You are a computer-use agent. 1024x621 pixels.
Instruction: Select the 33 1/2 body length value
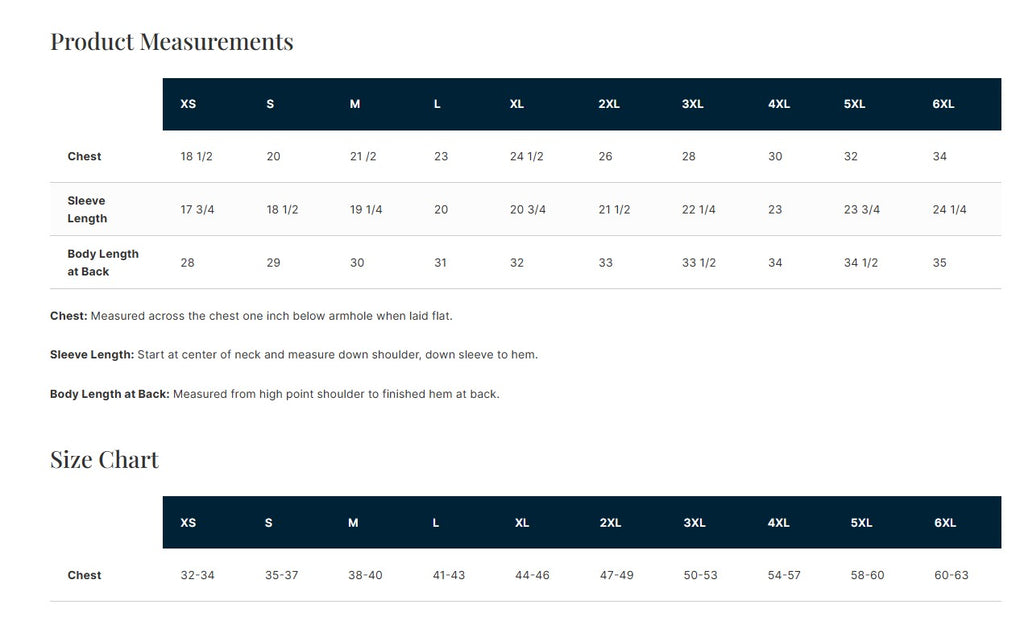pos(699,263)
